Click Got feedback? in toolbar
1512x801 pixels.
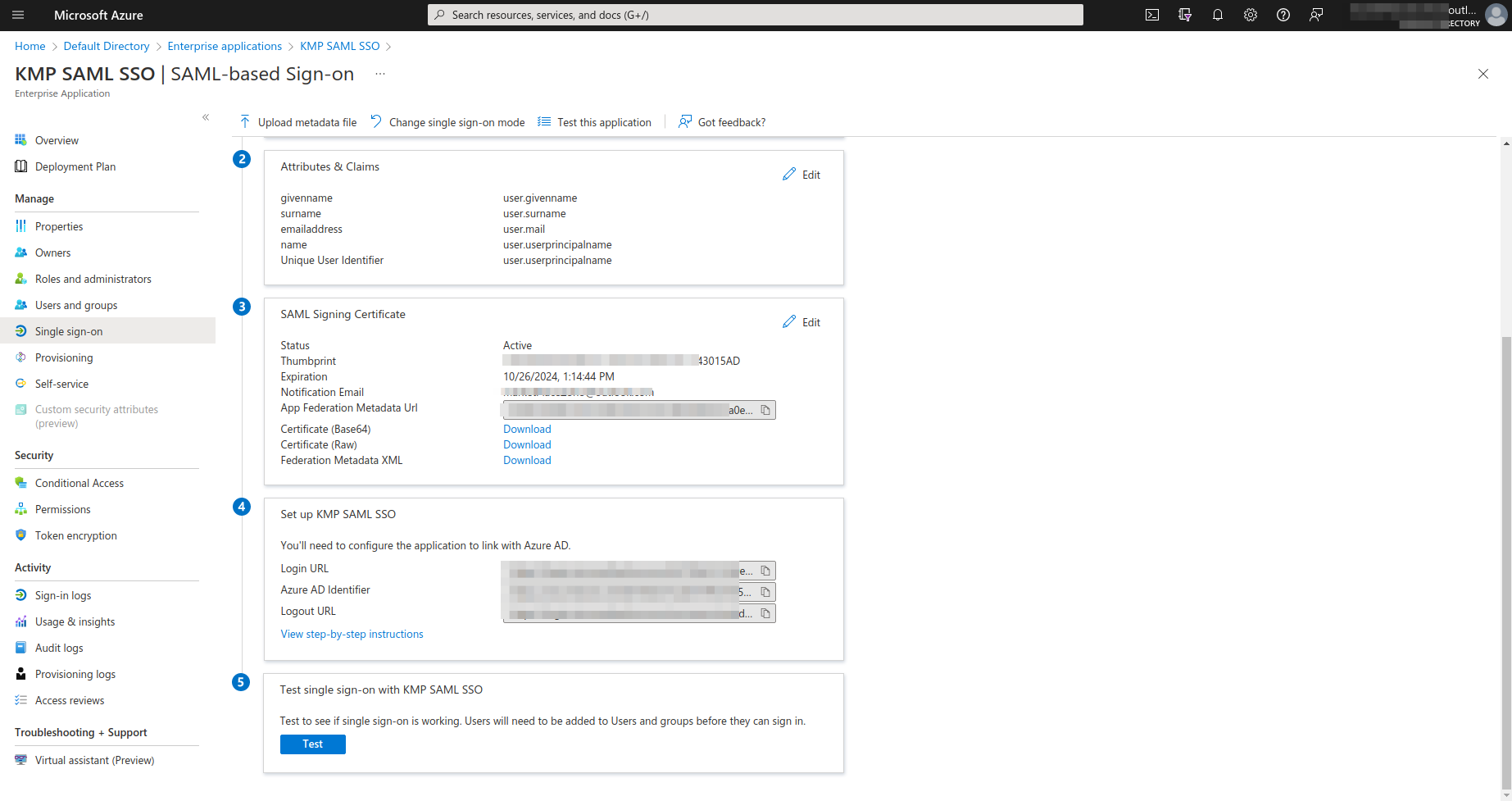[722, 122]
